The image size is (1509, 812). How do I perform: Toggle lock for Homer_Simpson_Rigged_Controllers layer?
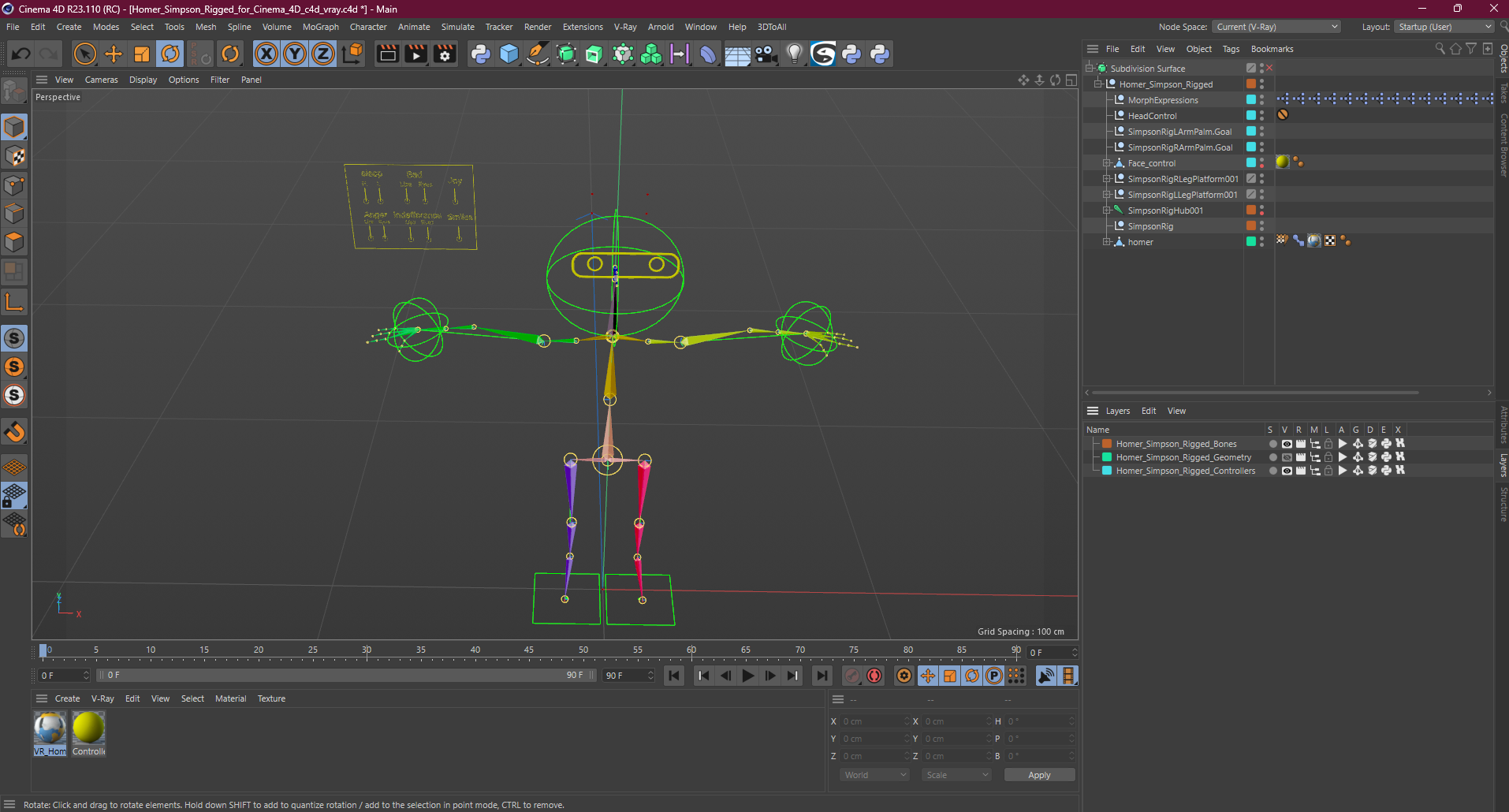point(1328,471)
